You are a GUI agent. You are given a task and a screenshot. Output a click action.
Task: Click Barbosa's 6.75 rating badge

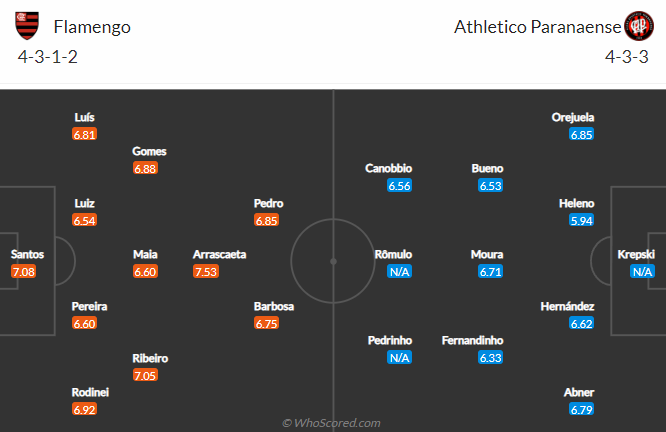[x=266, y=324]
